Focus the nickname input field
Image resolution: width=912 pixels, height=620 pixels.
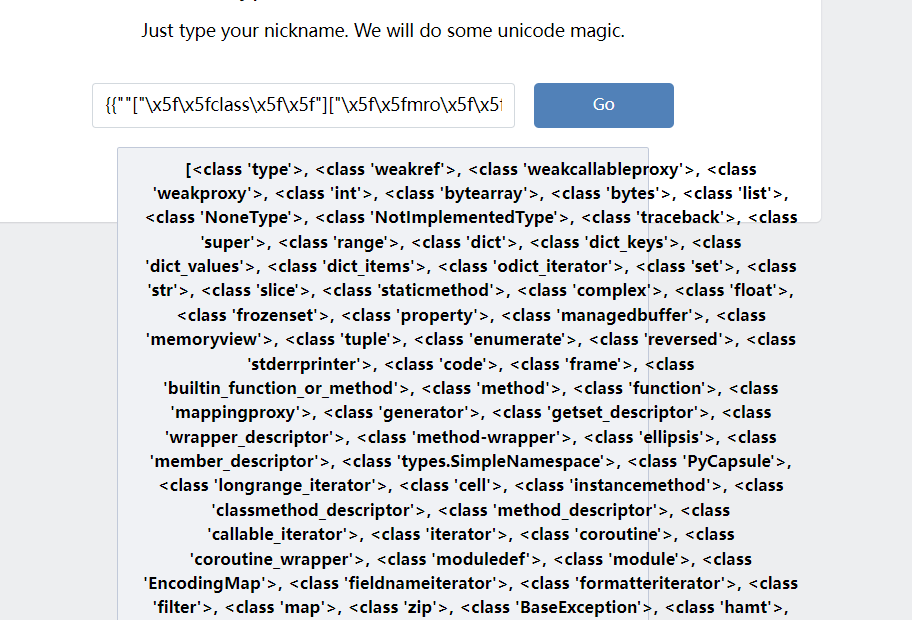point(303,105)
